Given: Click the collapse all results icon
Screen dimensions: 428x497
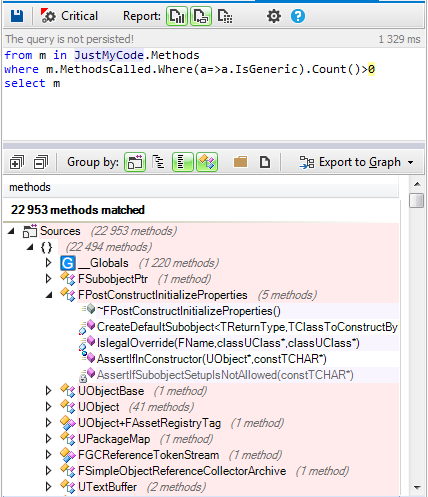Looking at the screenshot, I should click(41, 162).
